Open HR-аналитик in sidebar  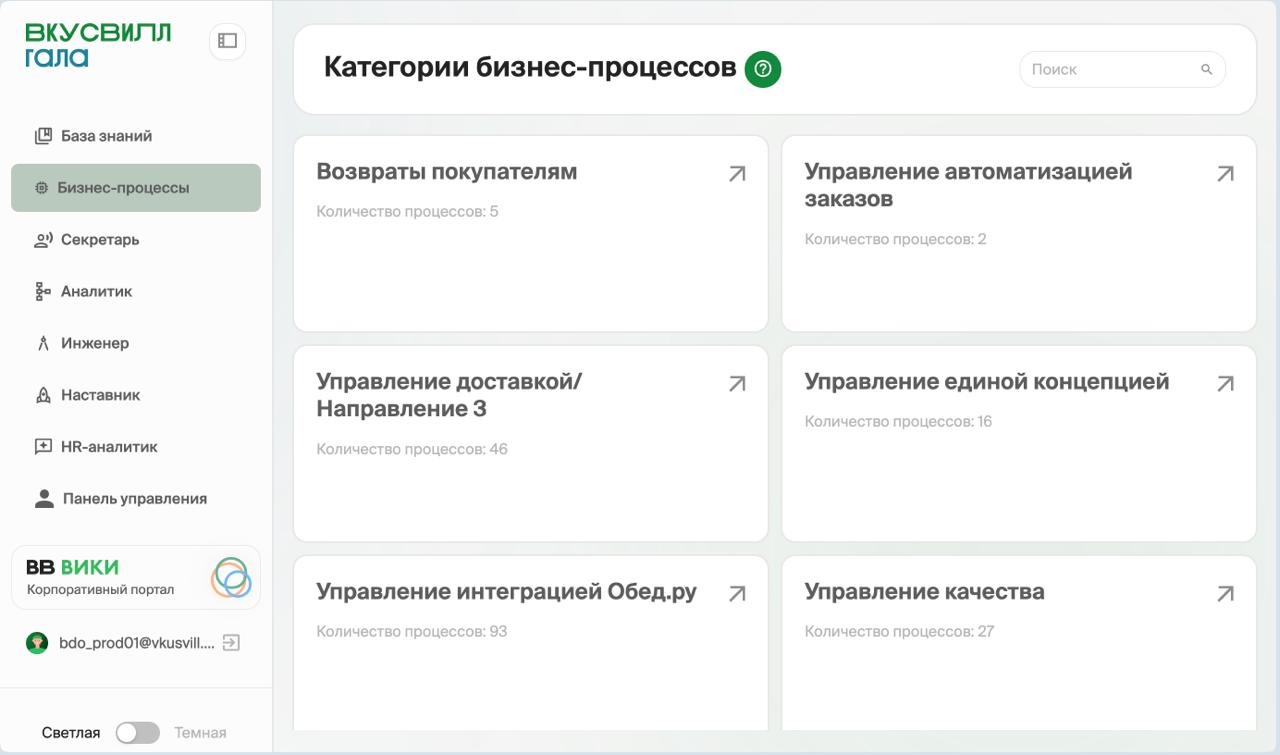109,447
